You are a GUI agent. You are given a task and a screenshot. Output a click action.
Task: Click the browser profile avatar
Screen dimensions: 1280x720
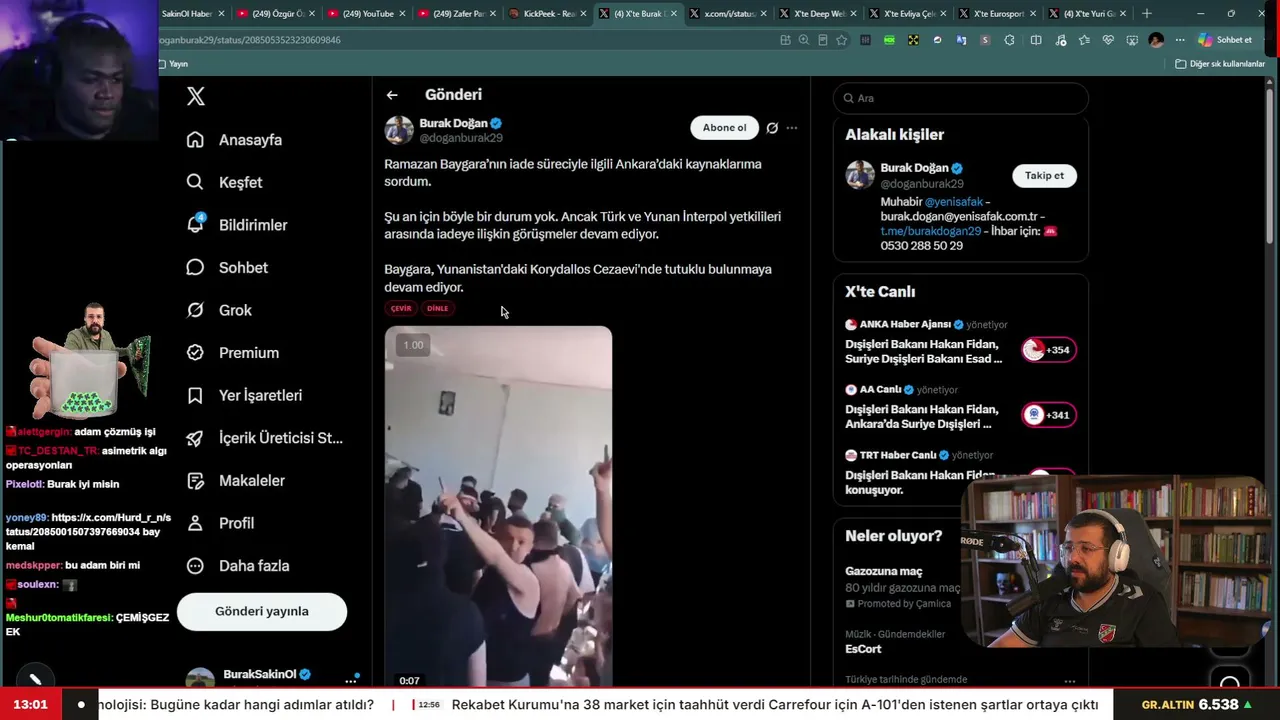(x=1156, y=40)
